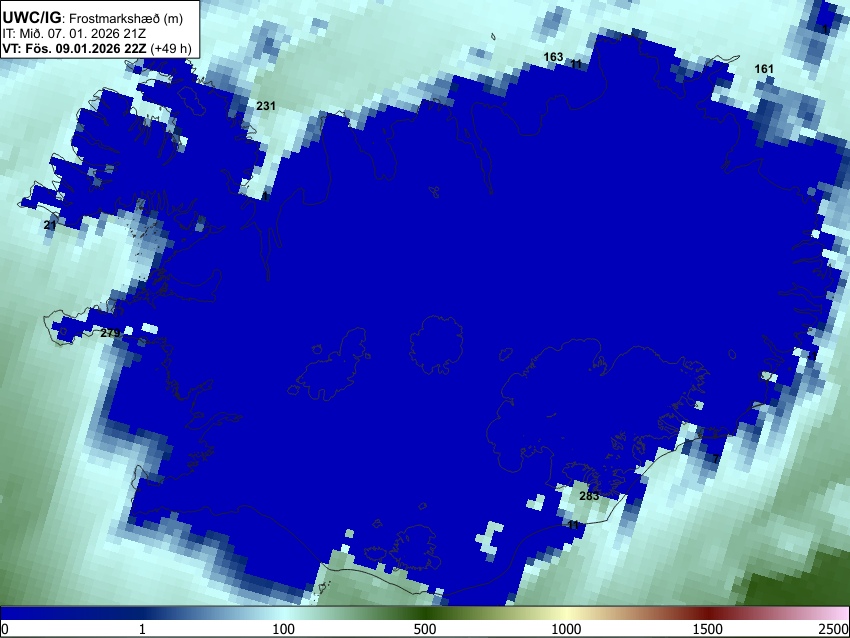Screen dimensions: 850x638
Task: Select the 7 value label on the map
Action: [x=716, y=459]
